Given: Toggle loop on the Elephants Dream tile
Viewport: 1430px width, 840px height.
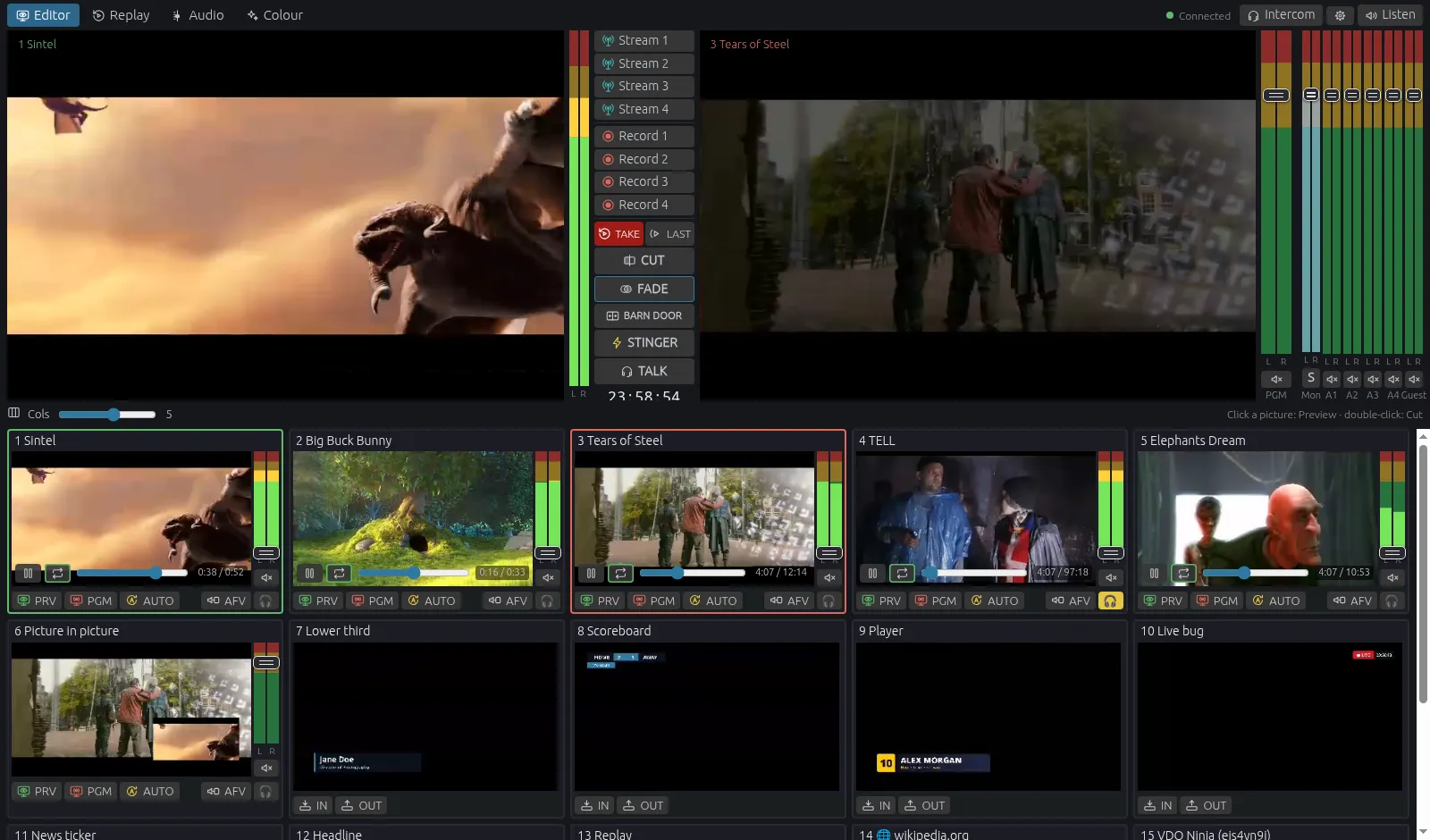Looking at the screenshot, I should pyautogui.click(x=1183, y=573).
